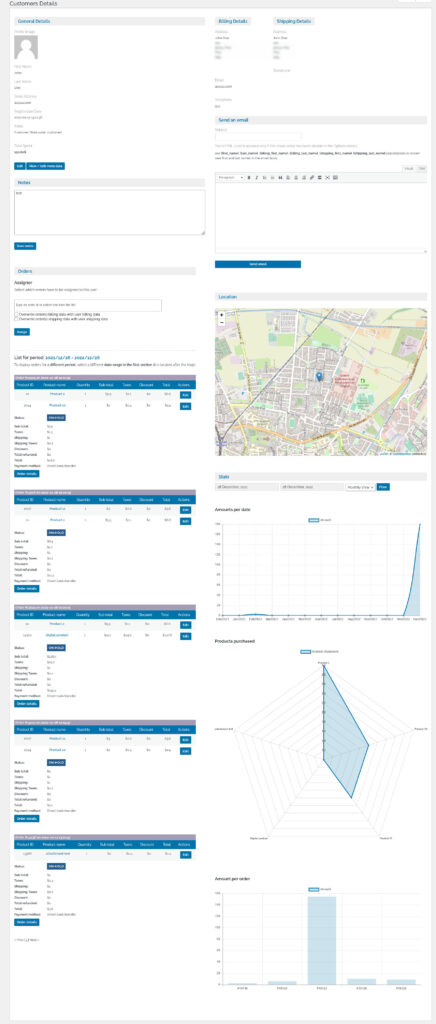Viewport: 436px width, 1024px height.
Task: Click the blue marker on the map
Action: pyautogui.click(x=319, y=377)
